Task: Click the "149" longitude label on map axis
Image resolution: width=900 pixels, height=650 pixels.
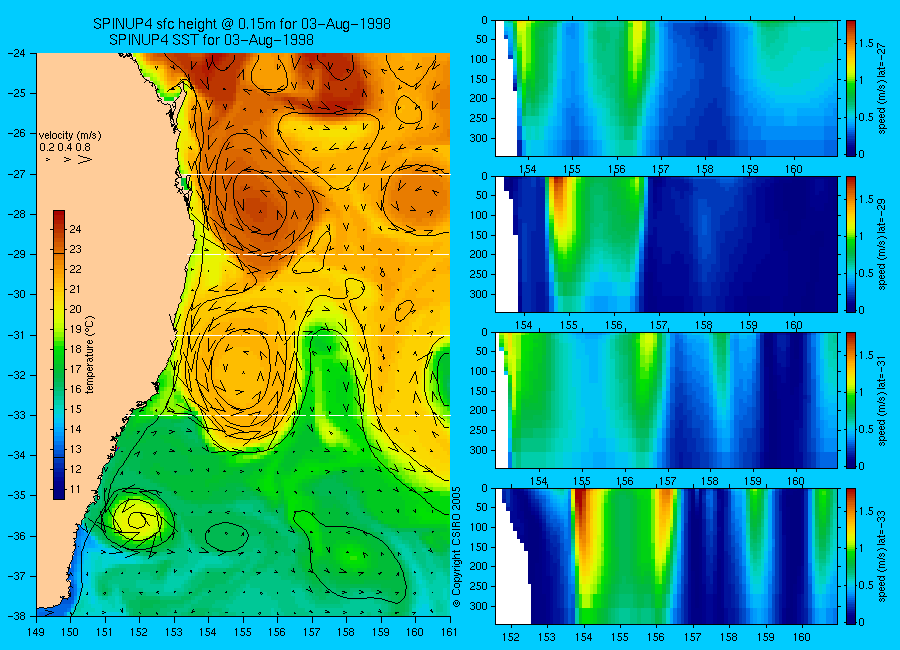Action: click(x=36, y=632)
